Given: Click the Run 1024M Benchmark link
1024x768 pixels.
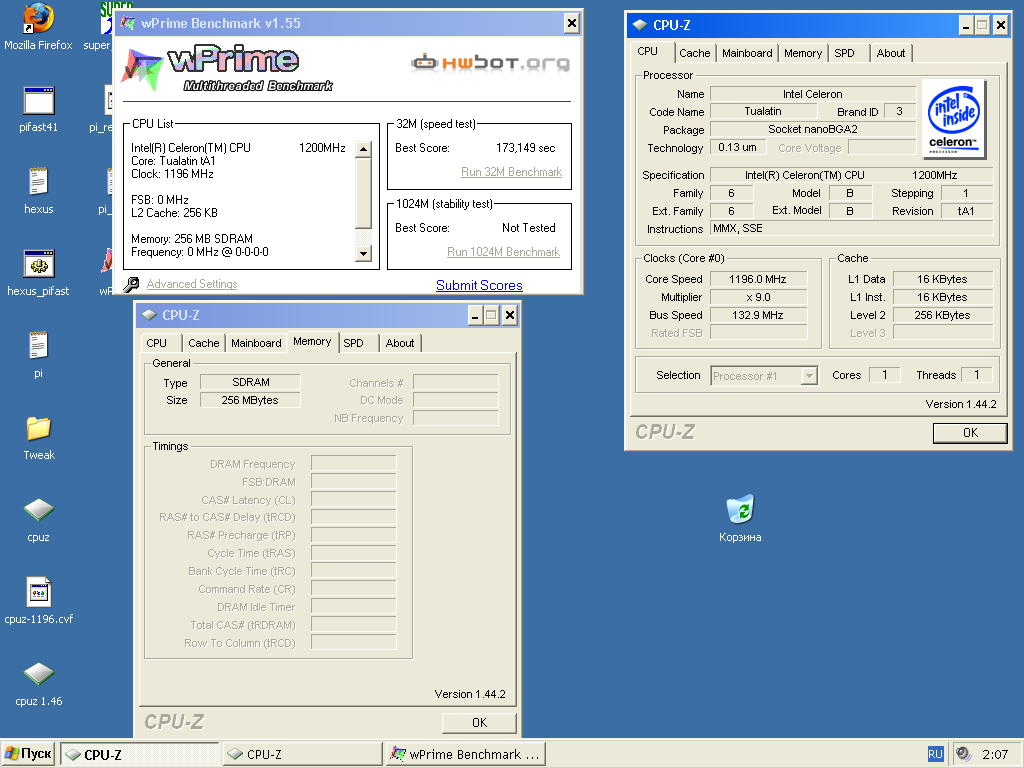Looking at the screenshot, I should click(x=504, y=252).
